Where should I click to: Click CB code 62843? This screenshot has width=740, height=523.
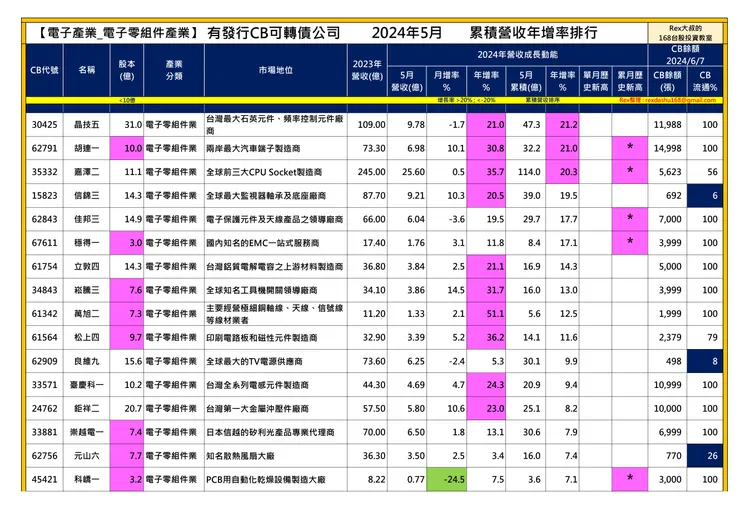(x=44, y=219)
